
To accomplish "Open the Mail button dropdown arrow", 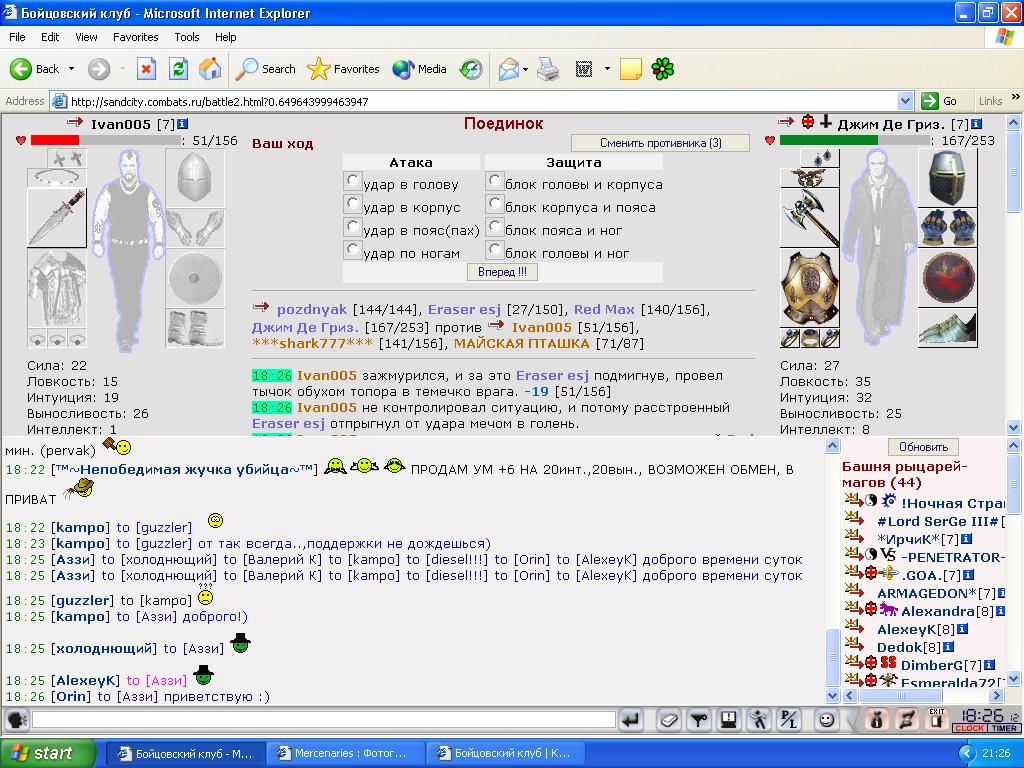I will 525,69.
